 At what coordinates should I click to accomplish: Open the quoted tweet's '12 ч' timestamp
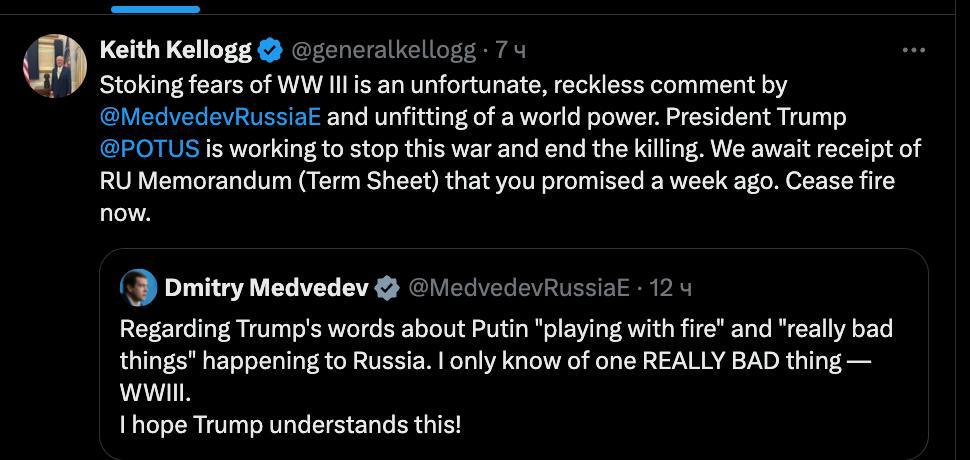pyautogui.click(x=671, y=288)
